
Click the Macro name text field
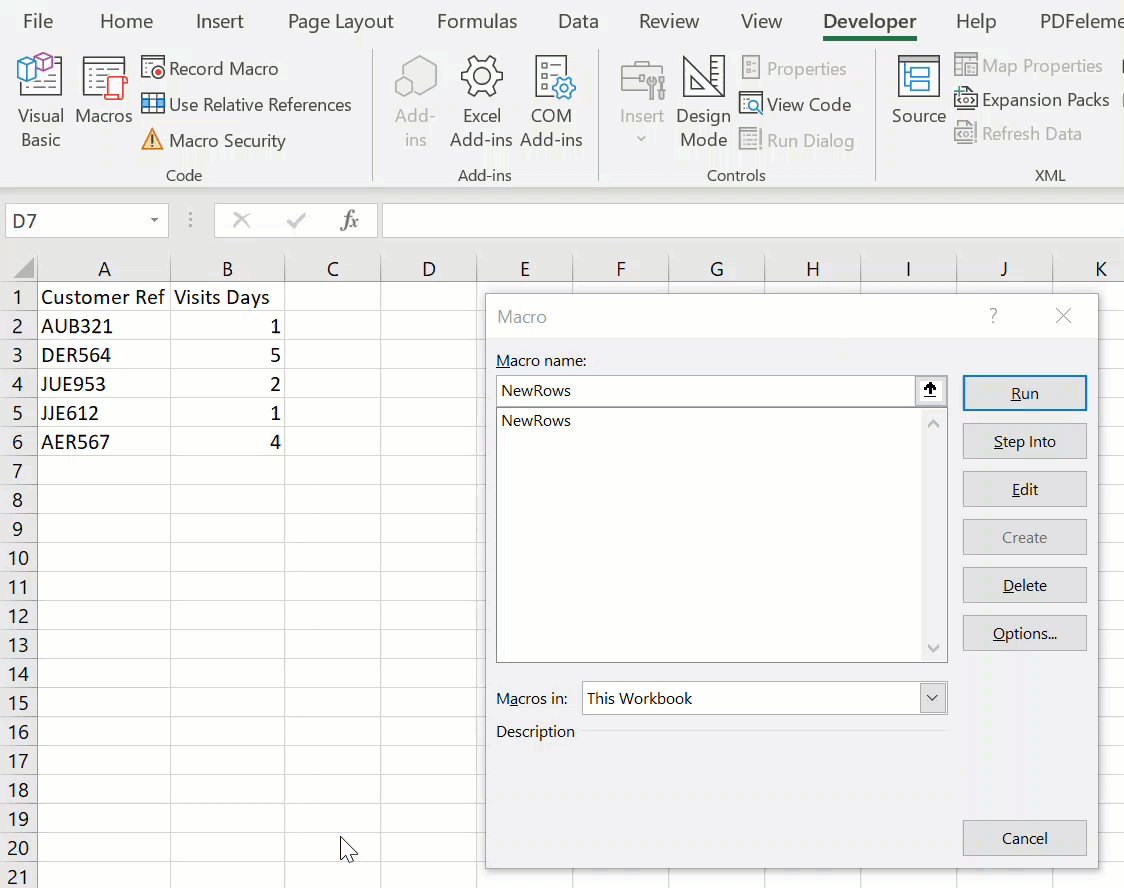(705, 391)
